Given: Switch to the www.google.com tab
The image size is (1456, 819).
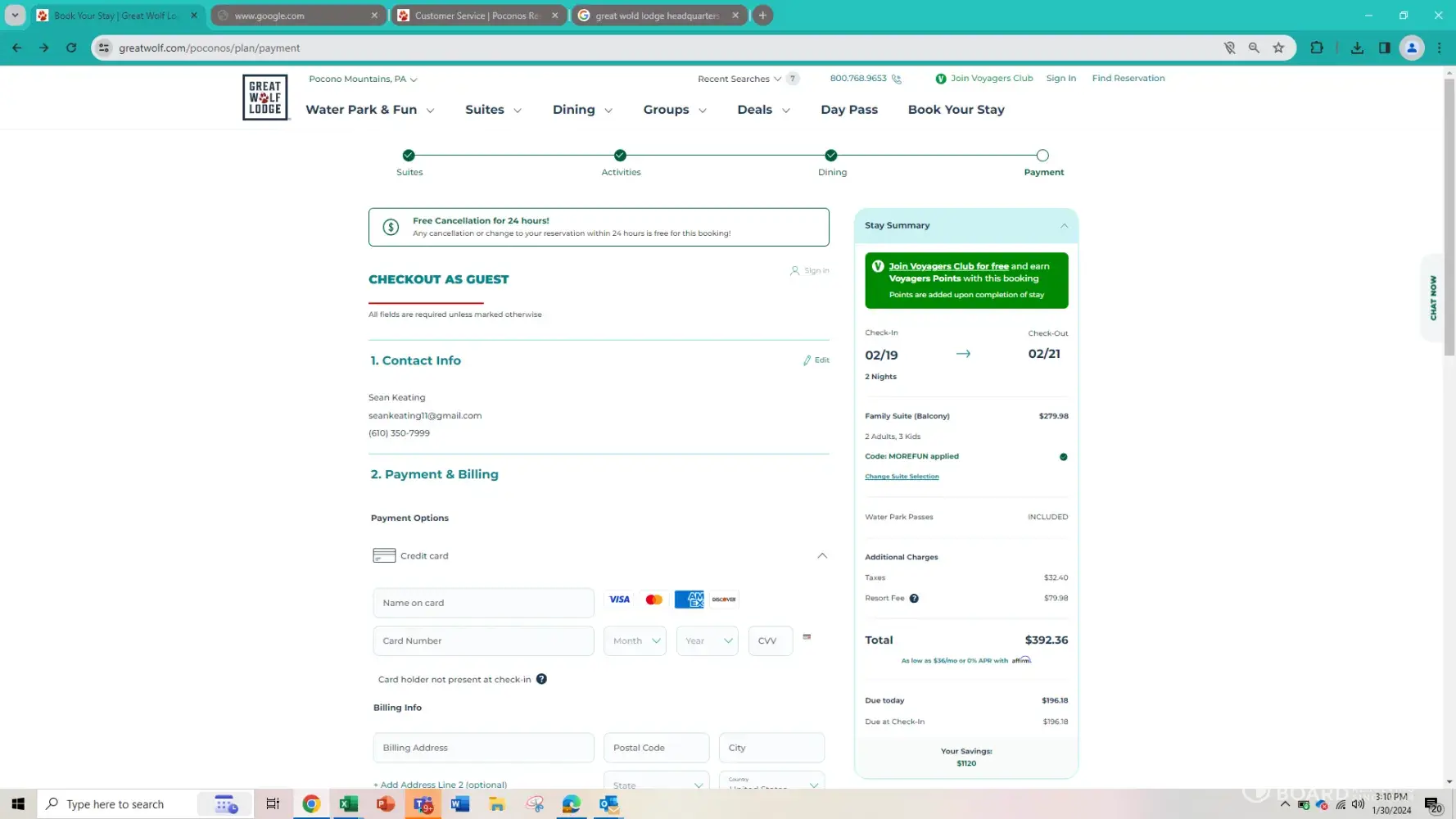Looking at the screenshot, I should point(299,16).
